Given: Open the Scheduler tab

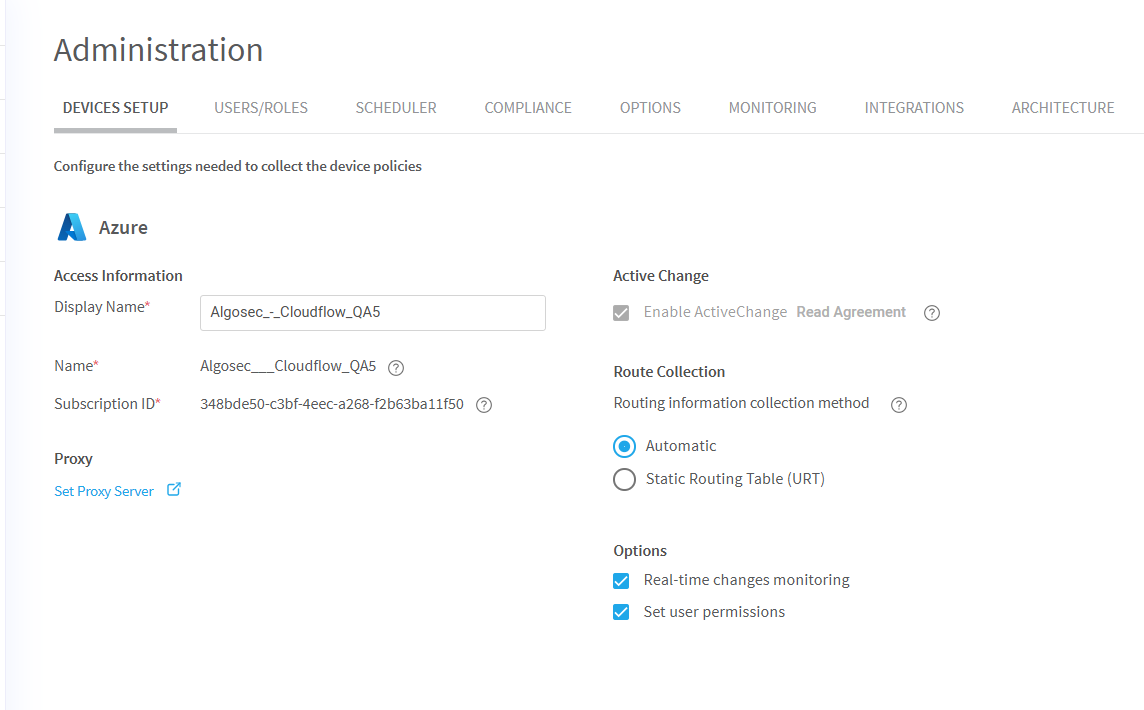Looking at the screenshot, I should click(396, 108).
